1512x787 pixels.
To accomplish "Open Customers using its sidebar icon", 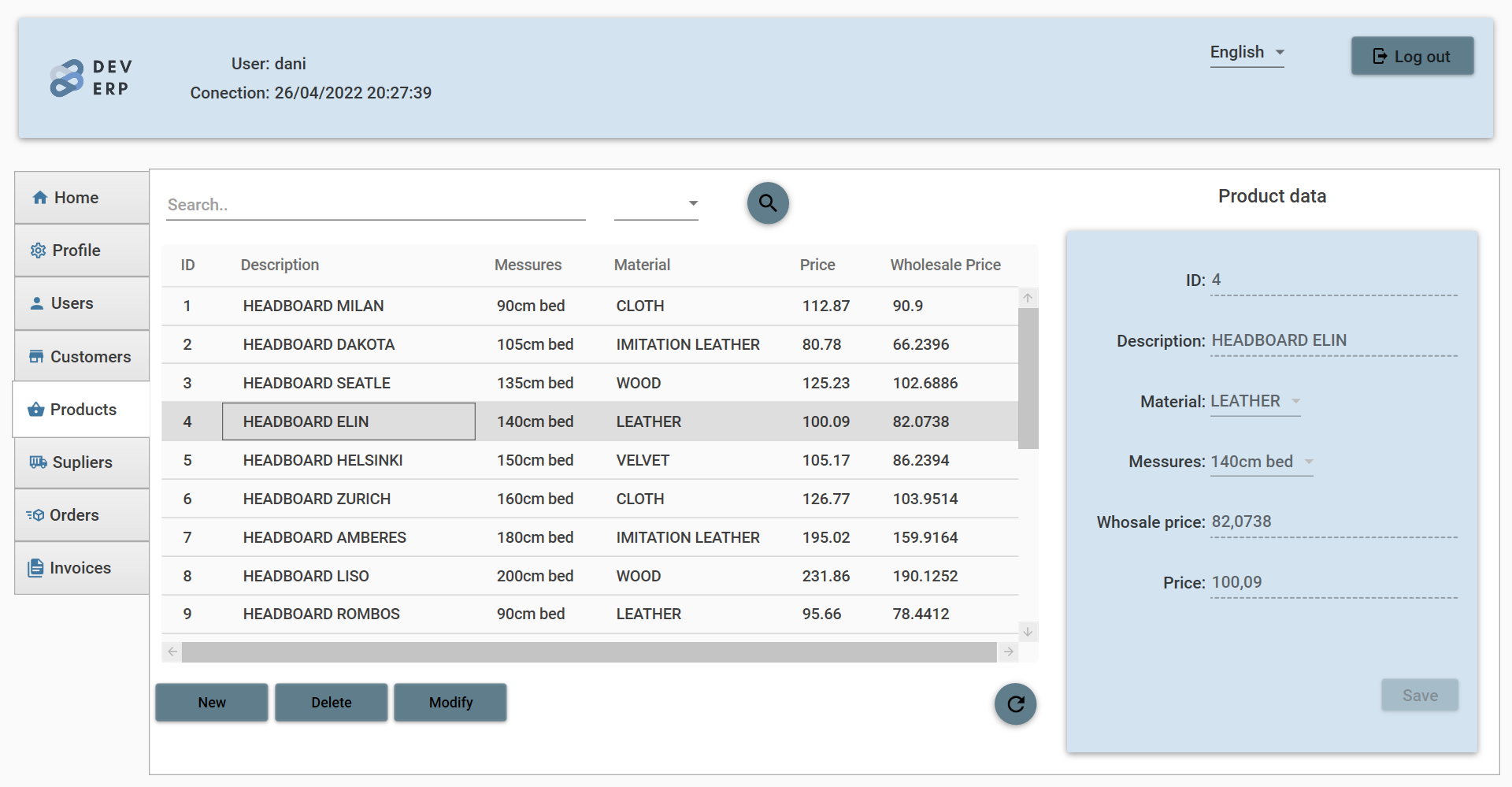I will [37, 356].
